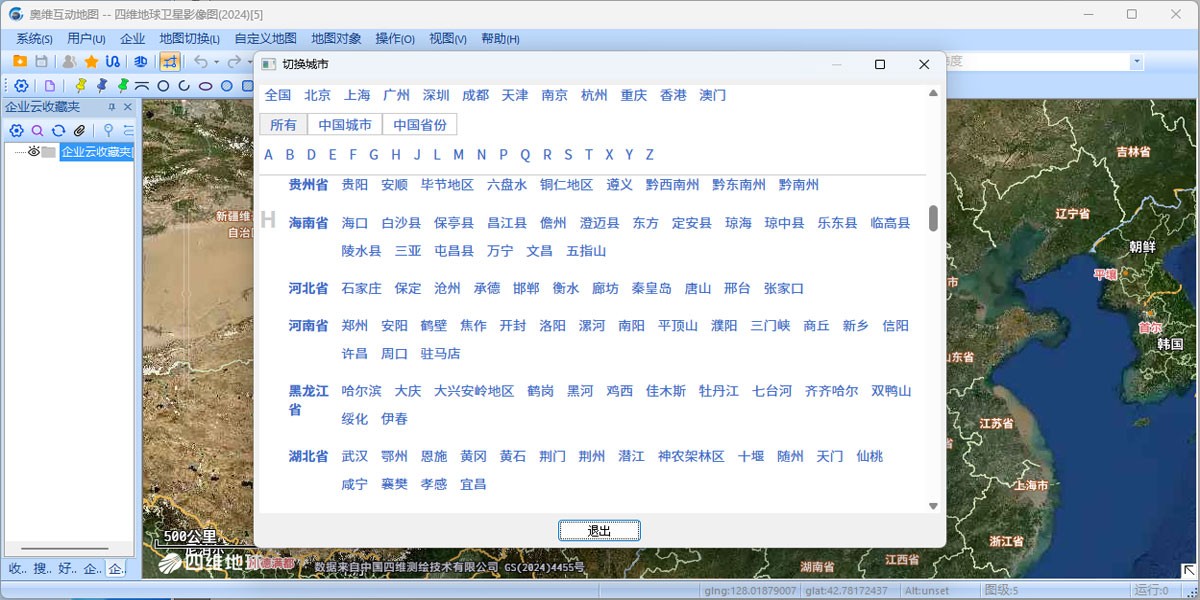Screen dimensions: 1200x600
Task: Jump to letter H in alphabet index
Action: 396,155
